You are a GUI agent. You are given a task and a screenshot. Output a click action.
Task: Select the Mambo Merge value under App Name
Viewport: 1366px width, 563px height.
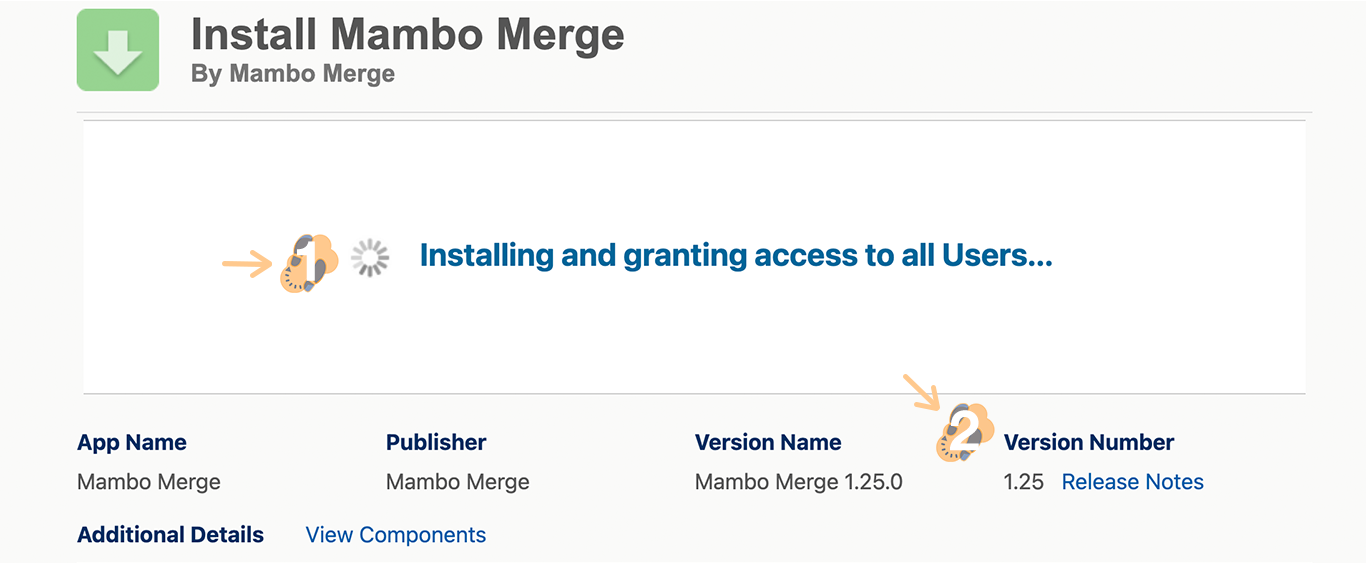click(x=149, y=482)
